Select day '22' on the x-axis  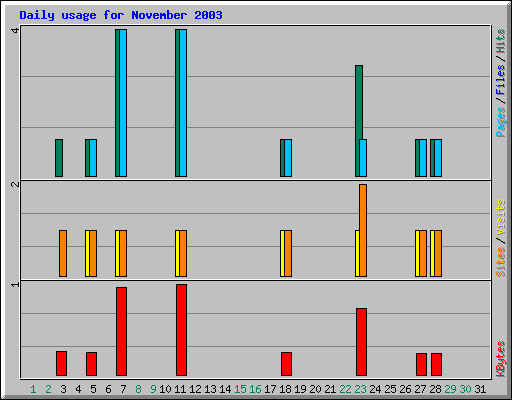(345, 389)
